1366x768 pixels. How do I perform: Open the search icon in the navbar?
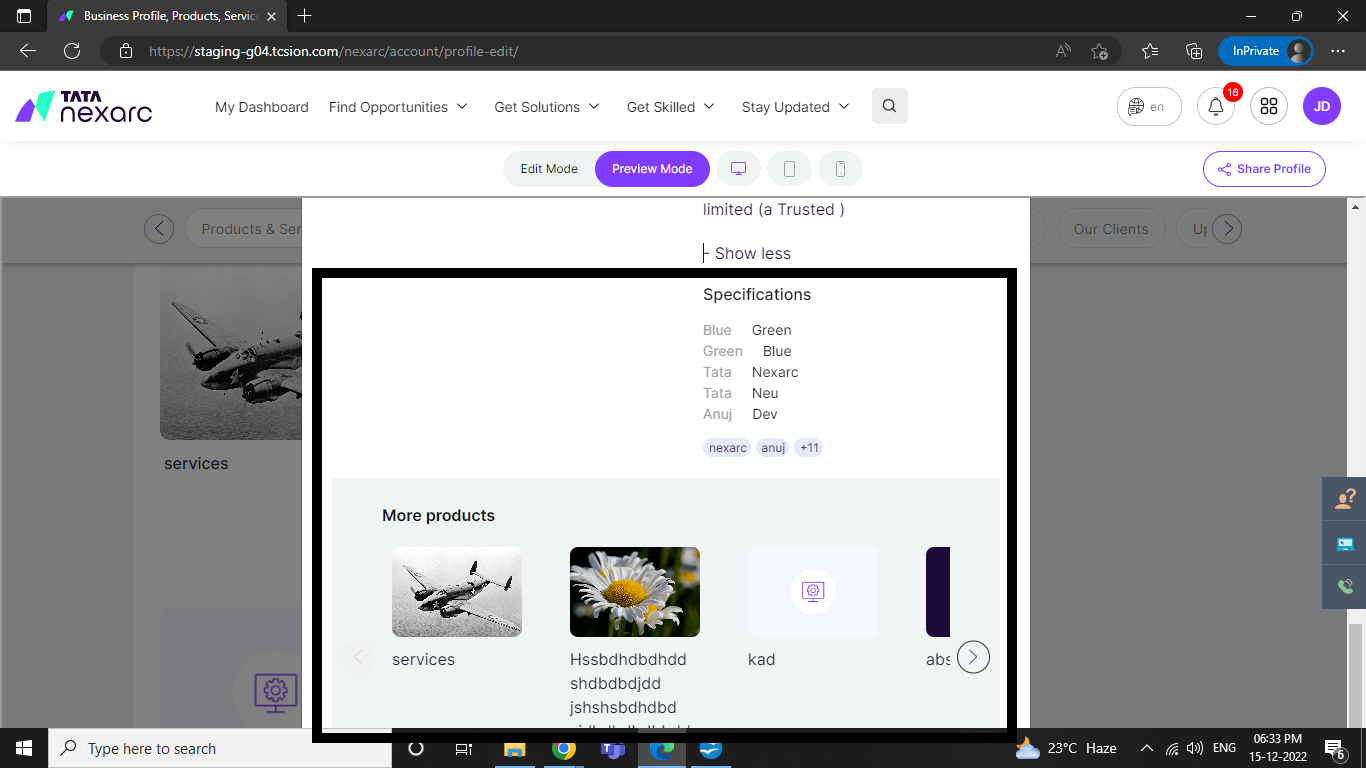(889, 106)
